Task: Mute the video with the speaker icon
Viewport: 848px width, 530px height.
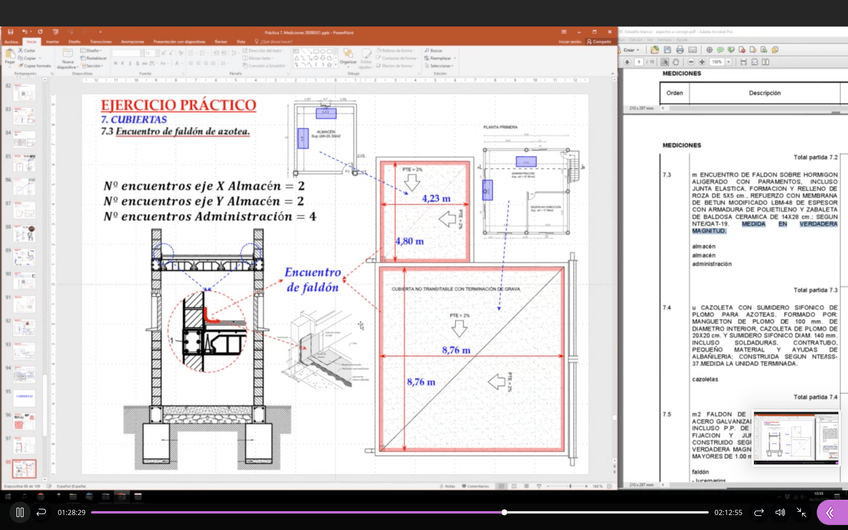Action: click(x=780, y=512)
